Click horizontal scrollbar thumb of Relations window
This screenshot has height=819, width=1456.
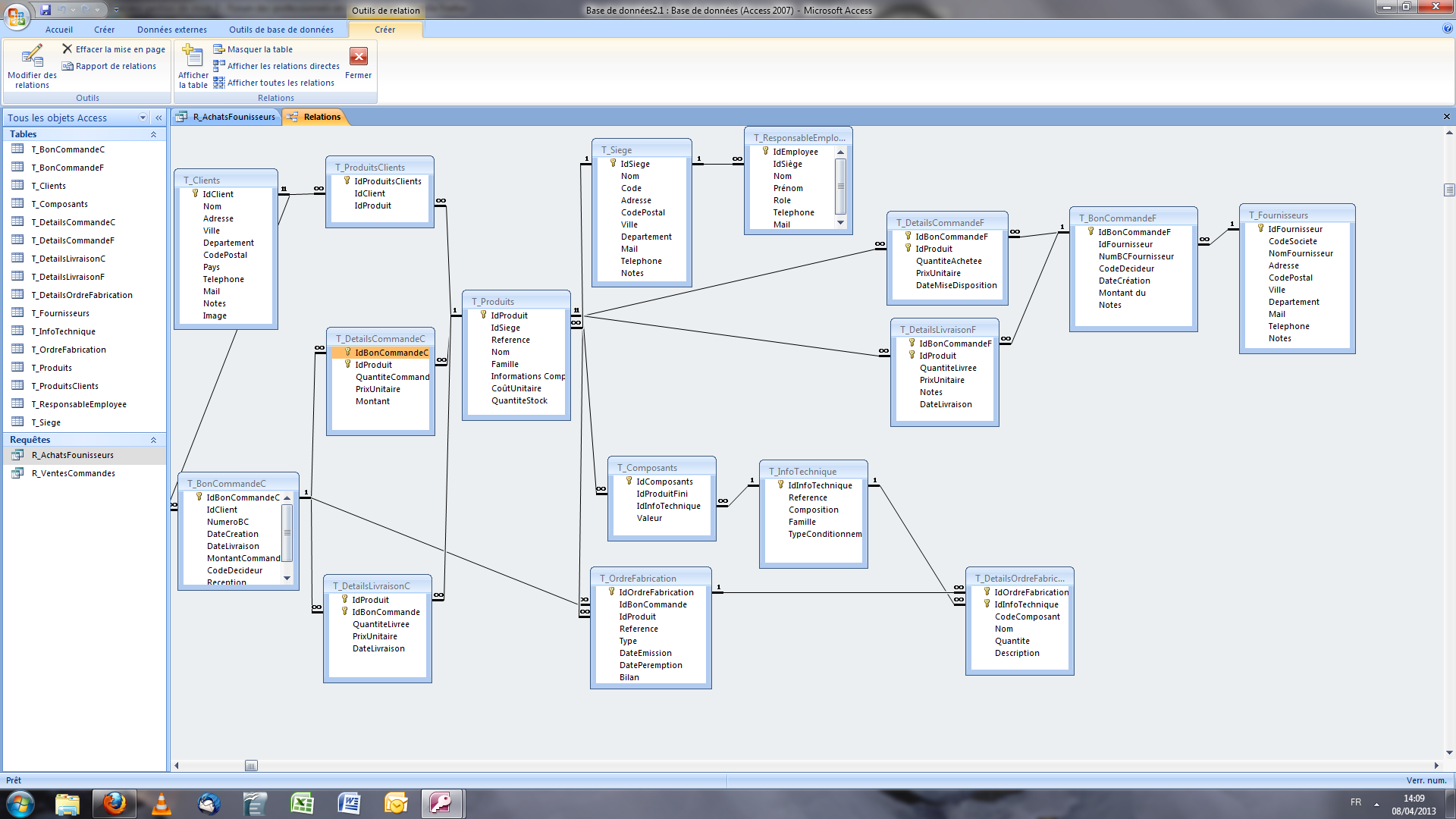tap(251, 765)
